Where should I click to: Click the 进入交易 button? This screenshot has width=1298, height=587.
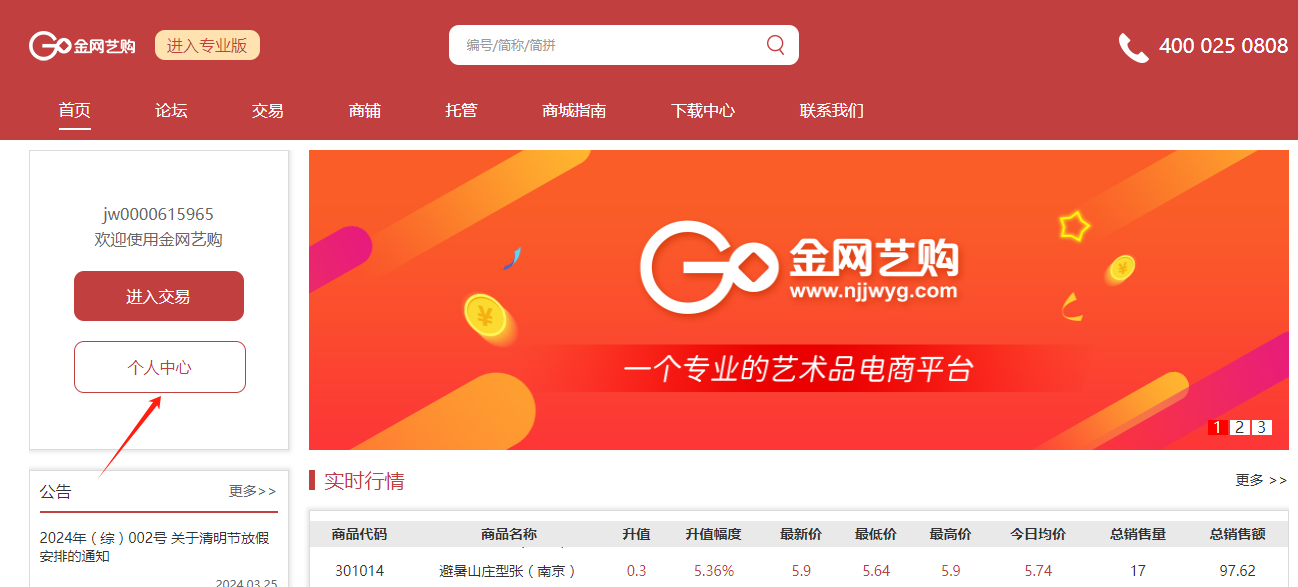[x=159, y=296]
